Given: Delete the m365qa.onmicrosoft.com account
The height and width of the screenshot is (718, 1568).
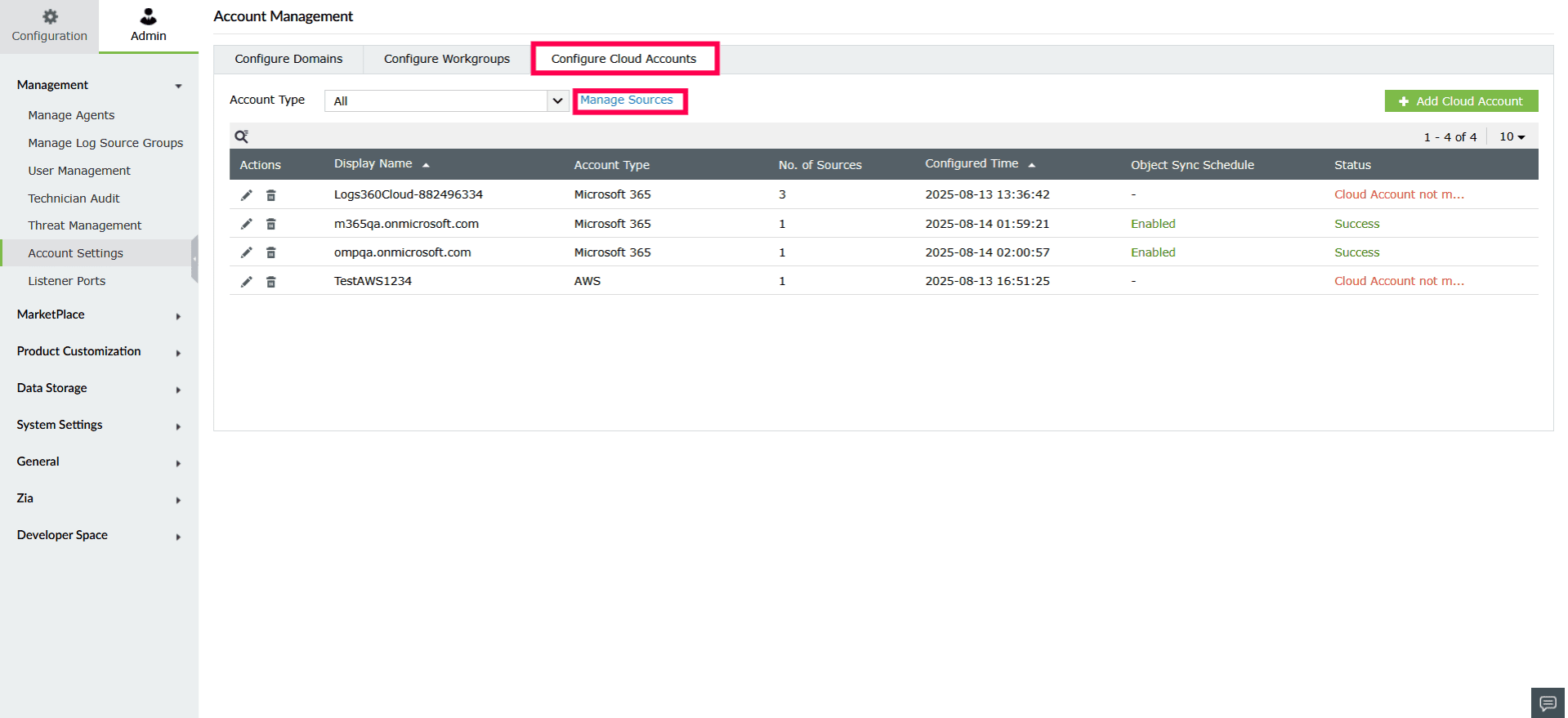Looking at the screenshot, I should 271,224.
